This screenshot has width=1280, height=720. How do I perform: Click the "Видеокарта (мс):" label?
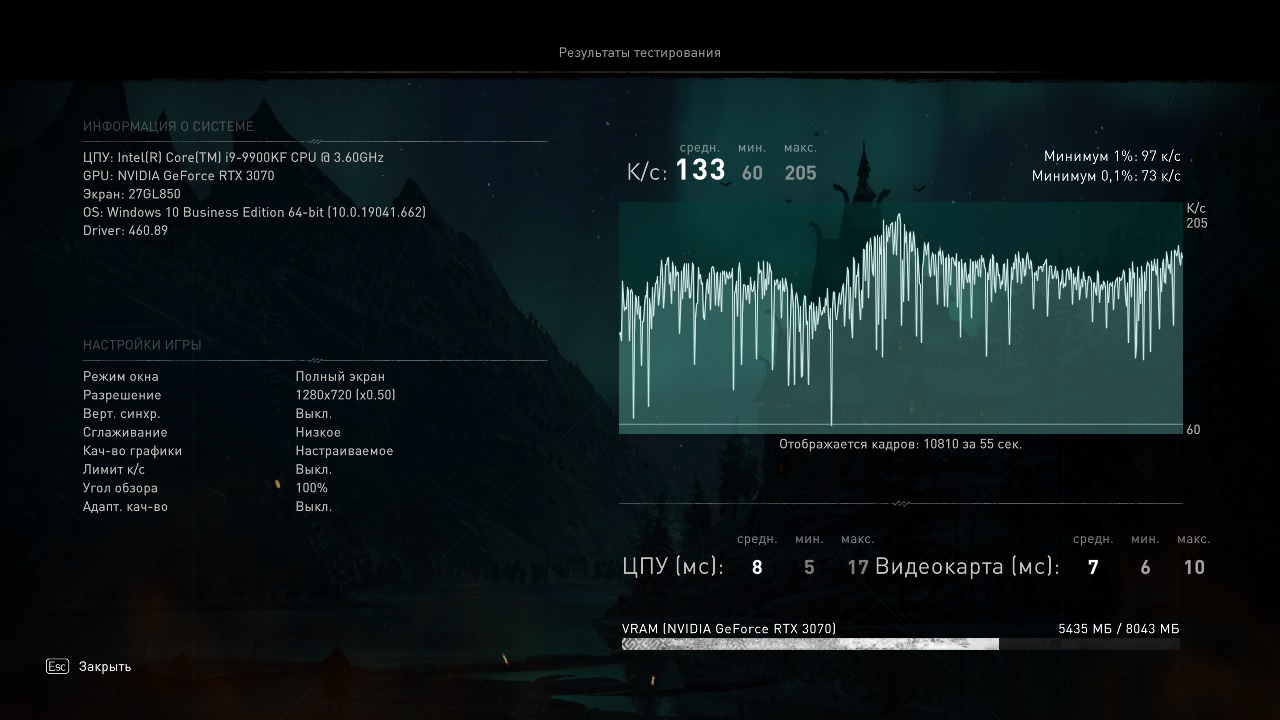pos(967,567)
